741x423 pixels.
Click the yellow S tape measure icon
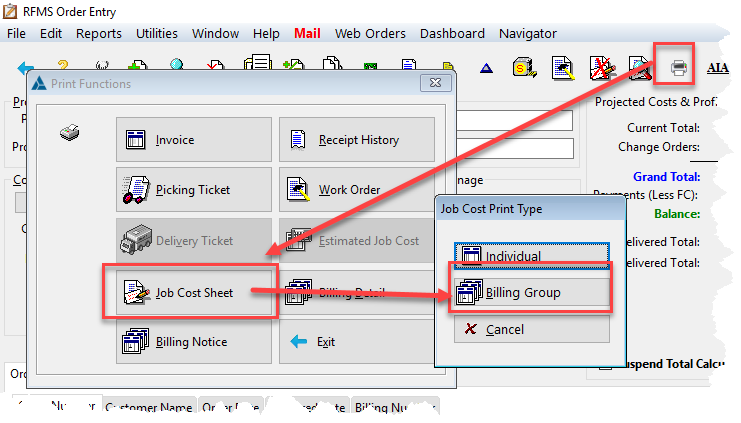pyautogui.click(x=525, y=68)
